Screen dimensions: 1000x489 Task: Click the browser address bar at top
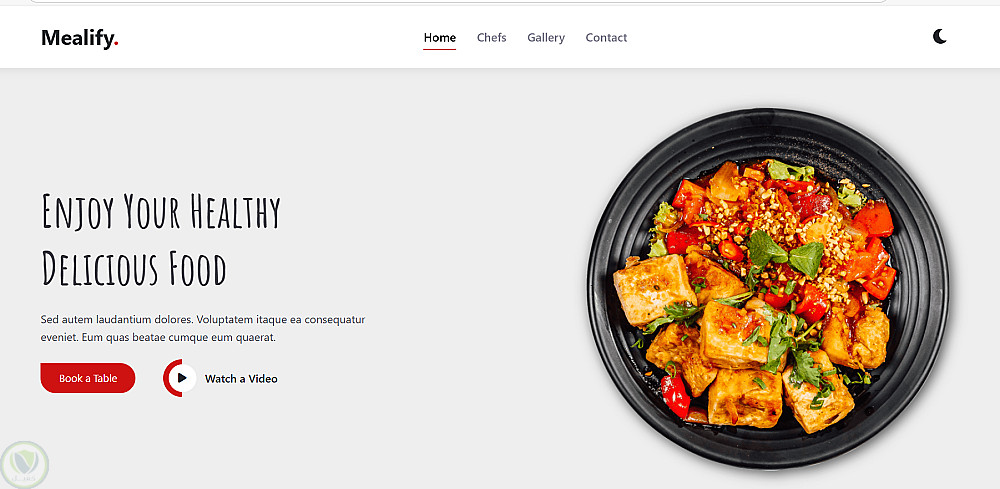coord(458,2)
